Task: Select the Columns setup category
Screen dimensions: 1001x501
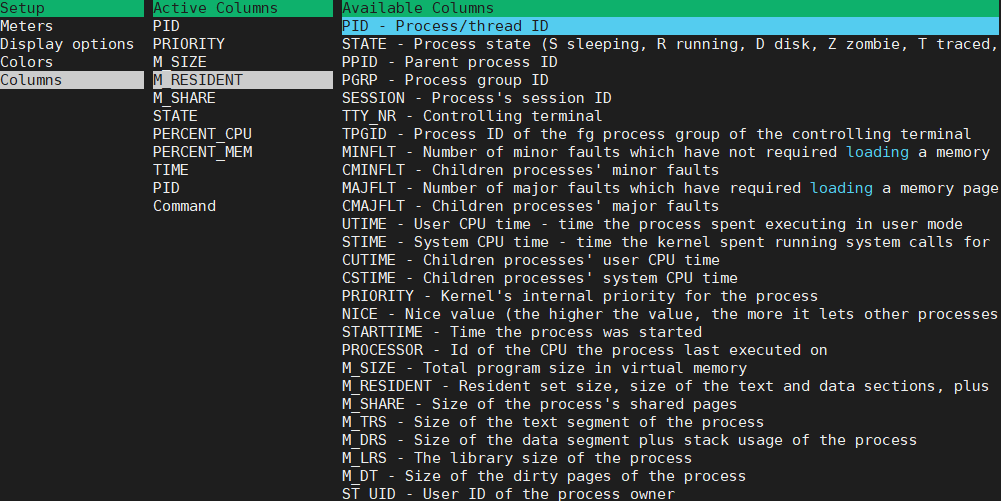Action: click(x=72, y=80)
